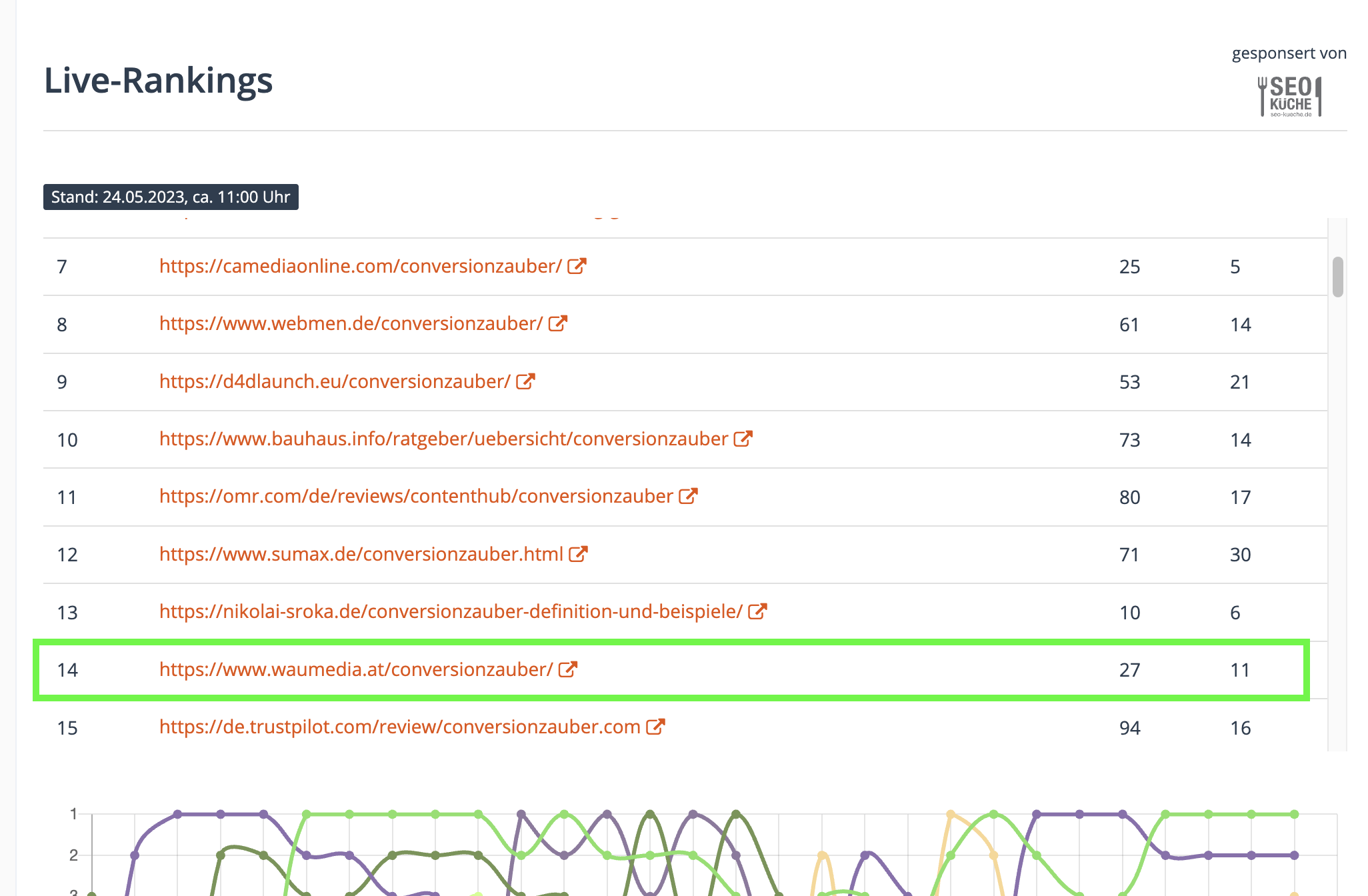Click 'gesponsert von' text

tap(1289, 53)
